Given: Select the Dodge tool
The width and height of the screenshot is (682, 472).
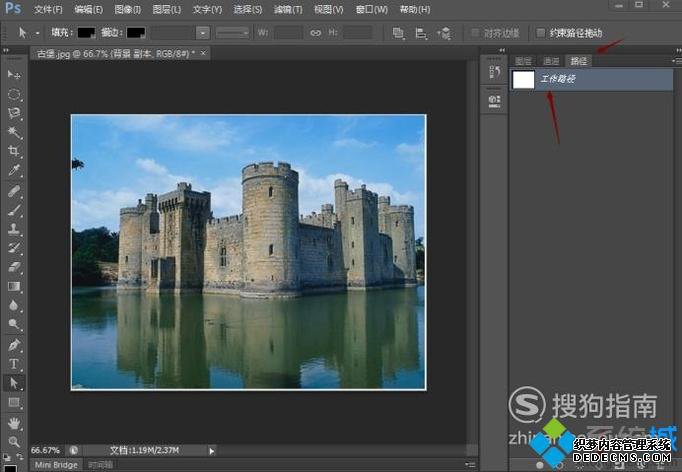Looking at the screenshot, I should [14, 324].
